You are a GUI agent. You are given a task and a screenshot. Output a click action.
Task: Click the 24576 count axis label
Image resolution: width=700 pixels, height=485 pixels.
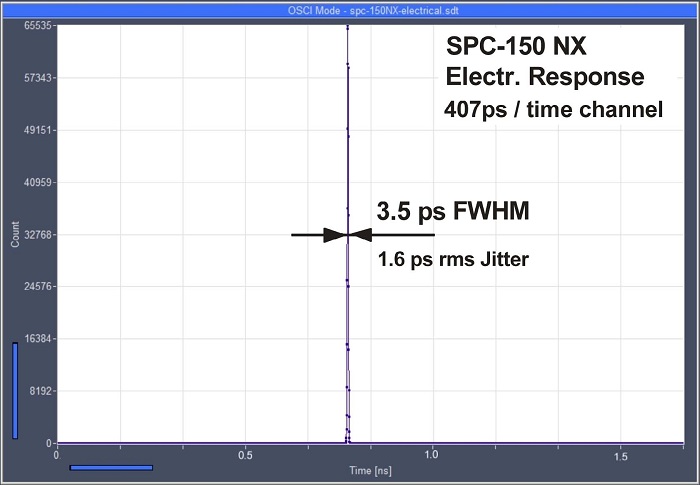click(x=38, y=286)
